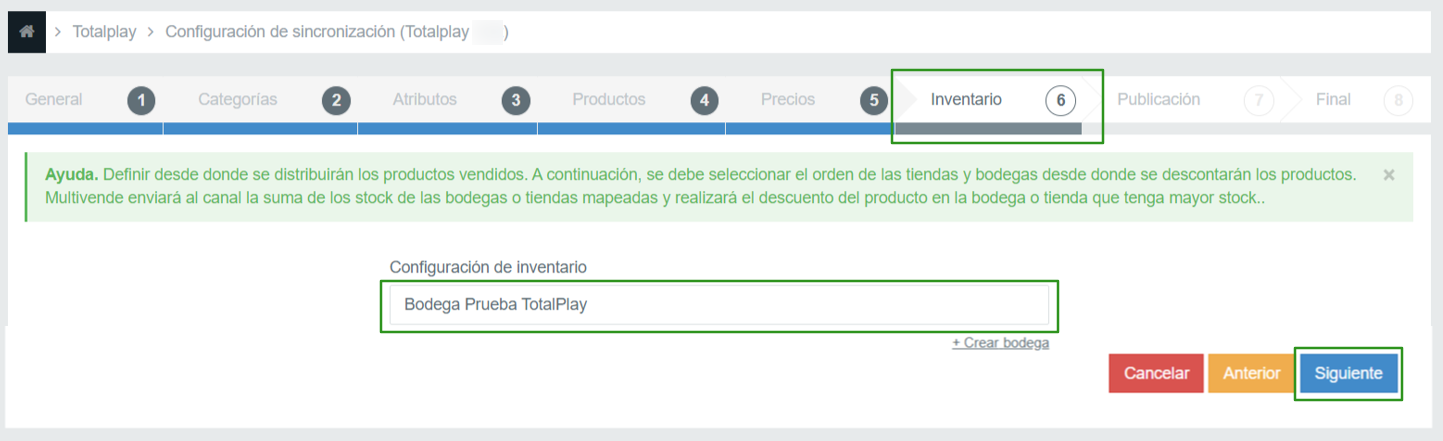Proceed with the Siguiente button
1443x441 pixels.
coord(1348,373)
